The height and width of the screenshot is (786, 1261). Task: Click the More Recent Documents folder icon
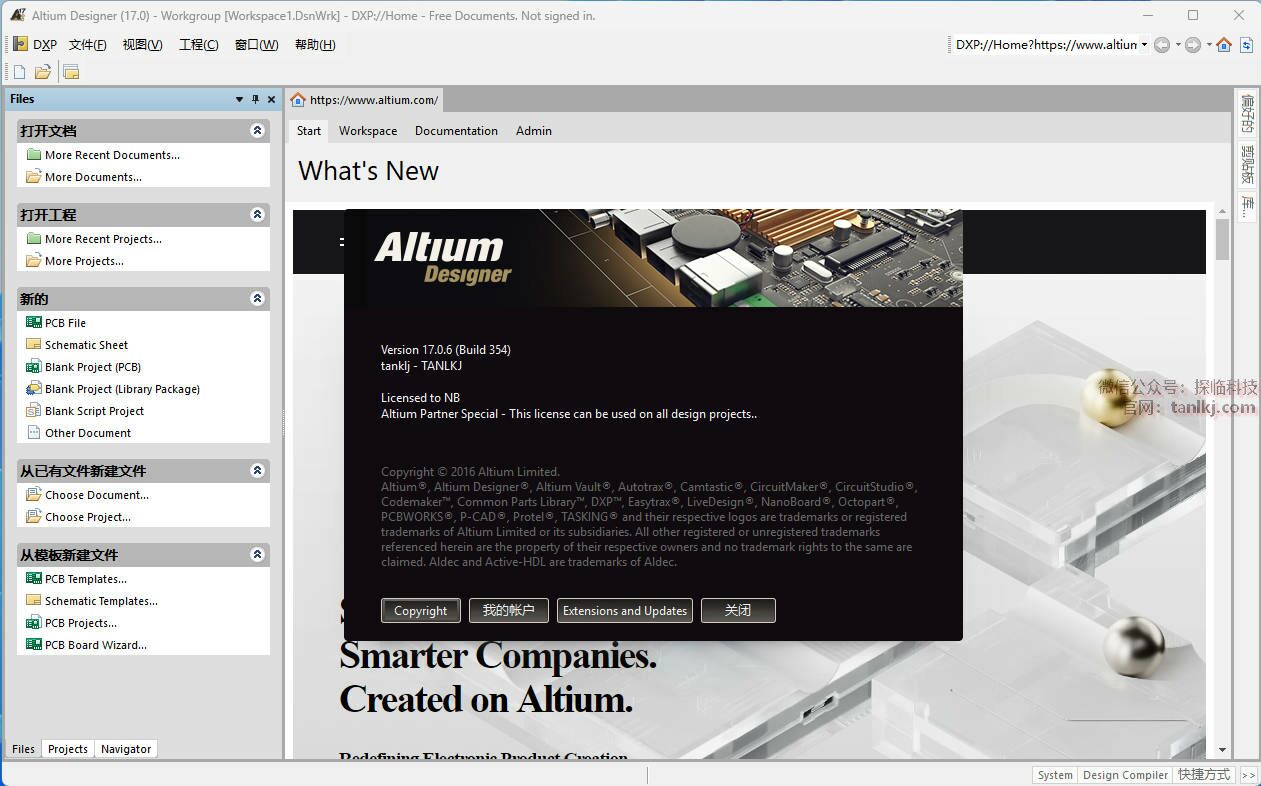[34, 155]
